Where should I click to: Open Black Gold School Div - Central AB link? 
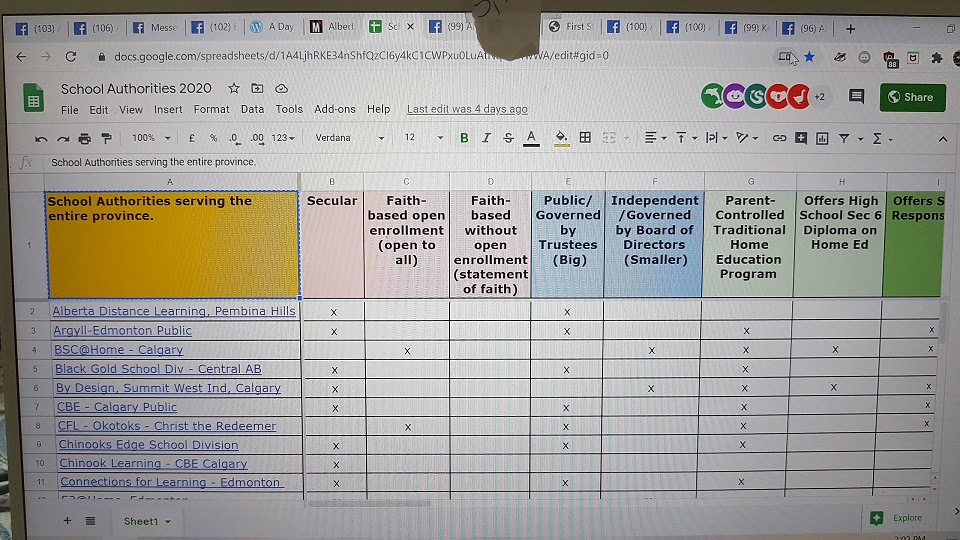158,369
